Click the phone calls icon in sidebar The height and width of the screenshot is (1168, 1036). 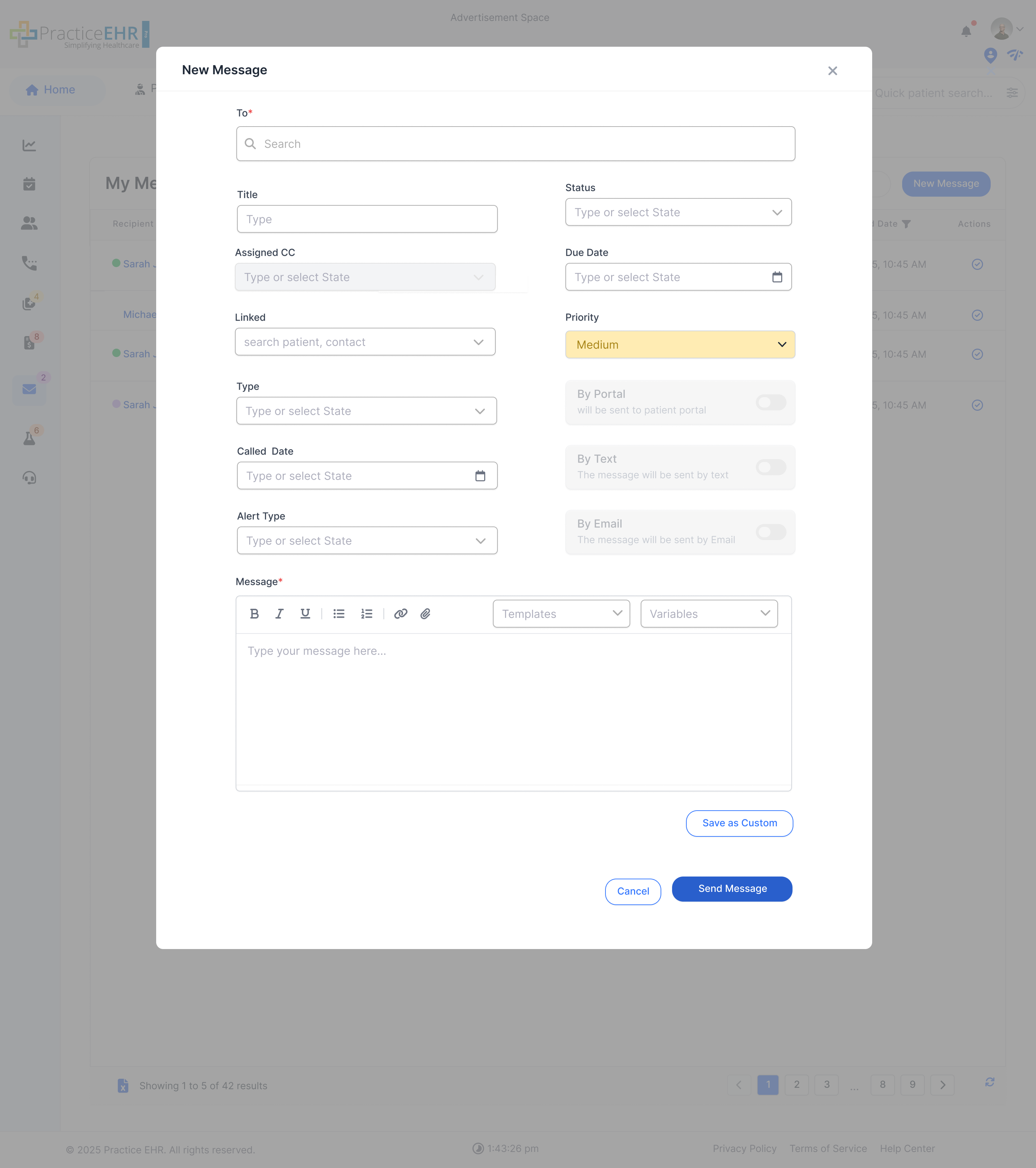[x=29, y=264]
